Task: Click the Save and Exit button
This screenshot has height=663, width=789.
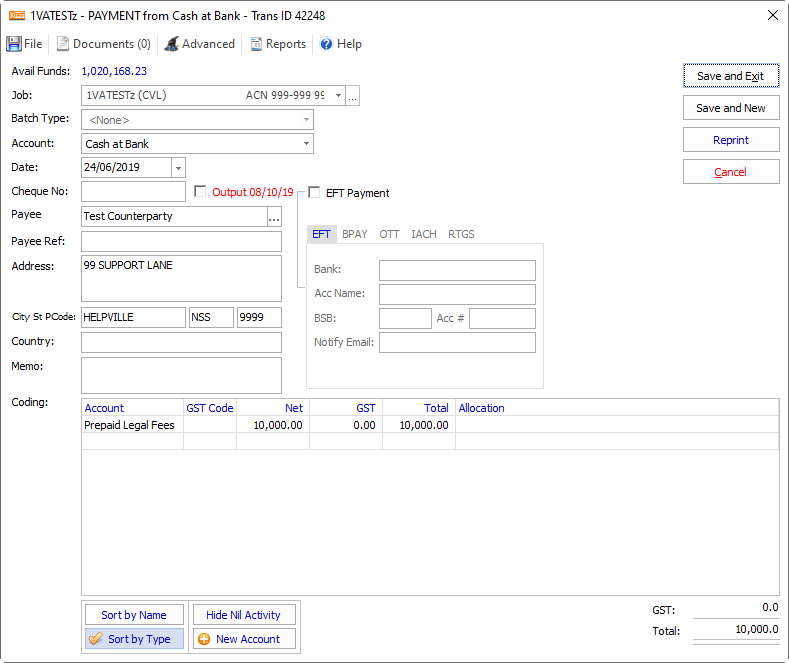Action: (730, 76)
